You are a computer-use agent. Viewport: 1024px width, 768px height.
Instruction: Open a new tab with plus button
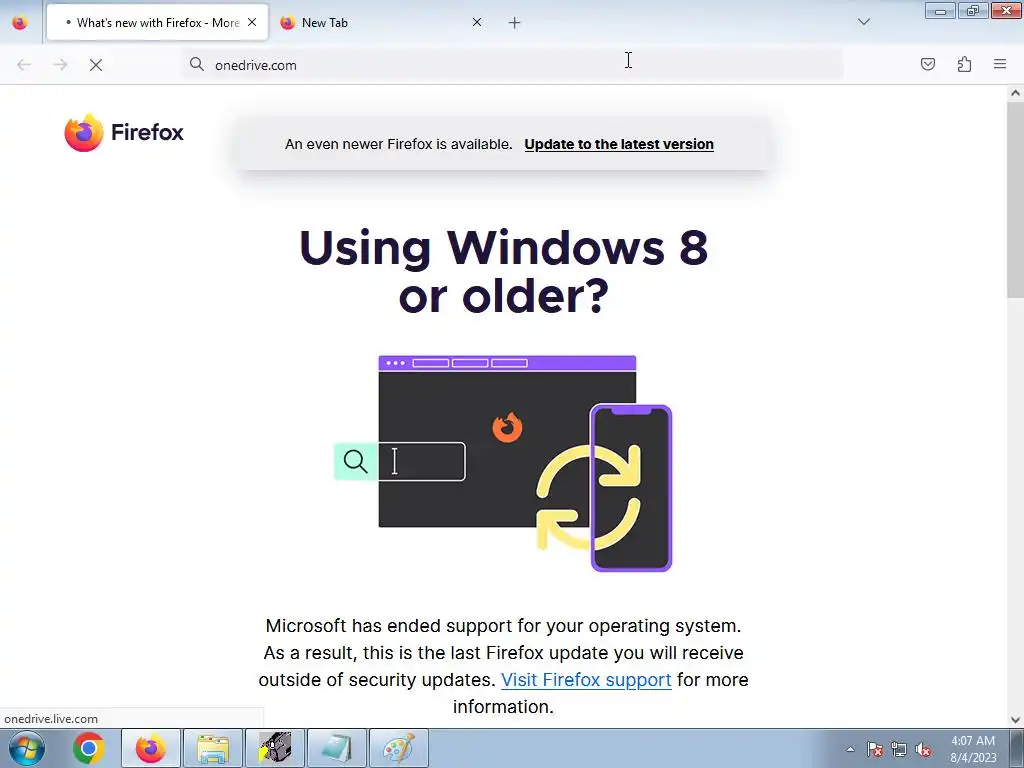[515, 23]
